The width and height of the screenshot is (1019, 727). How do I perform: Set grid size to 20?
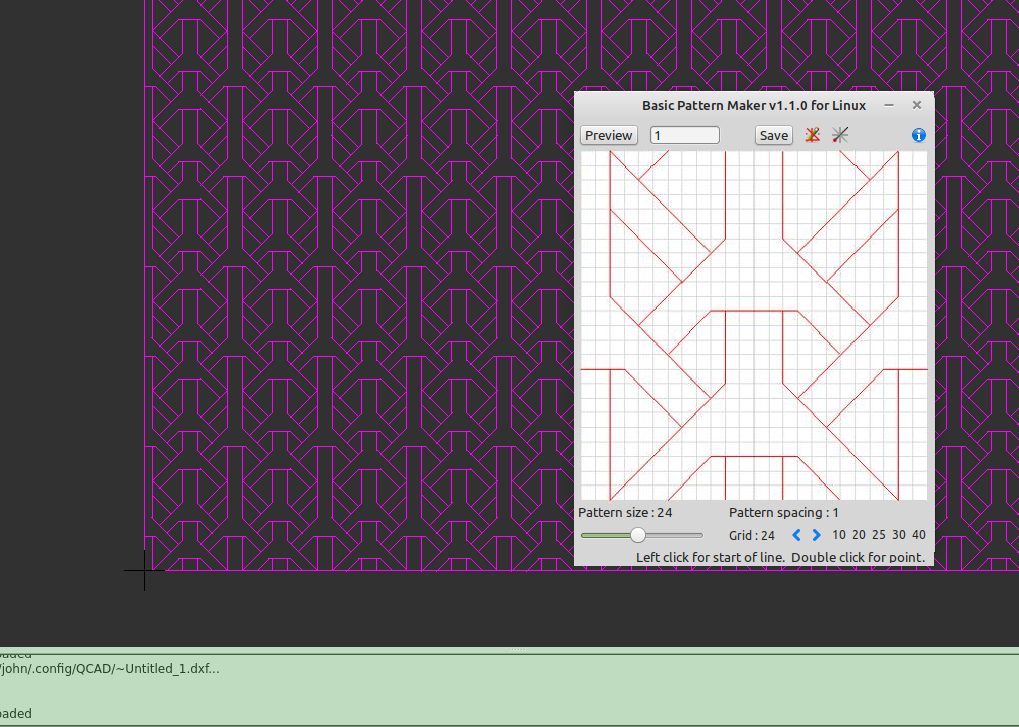[858, 535]
